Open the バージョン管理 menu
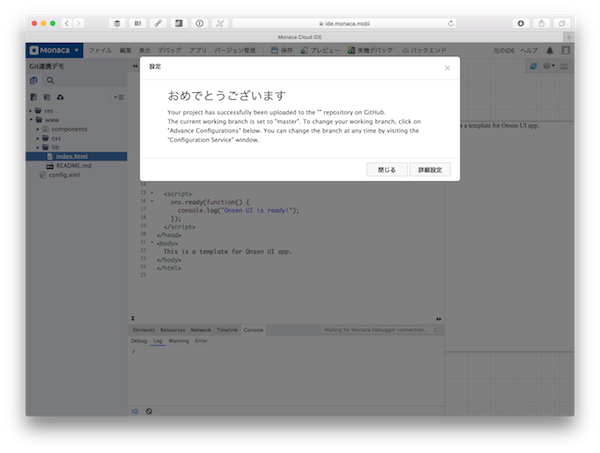 point(235,50)
